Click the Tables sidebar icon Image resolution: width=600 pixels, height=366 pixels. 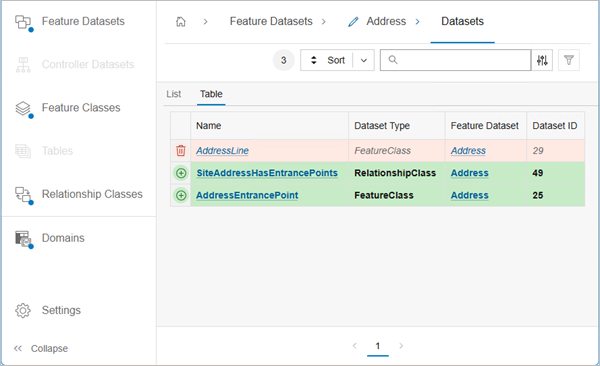click(x=23, y=151)
